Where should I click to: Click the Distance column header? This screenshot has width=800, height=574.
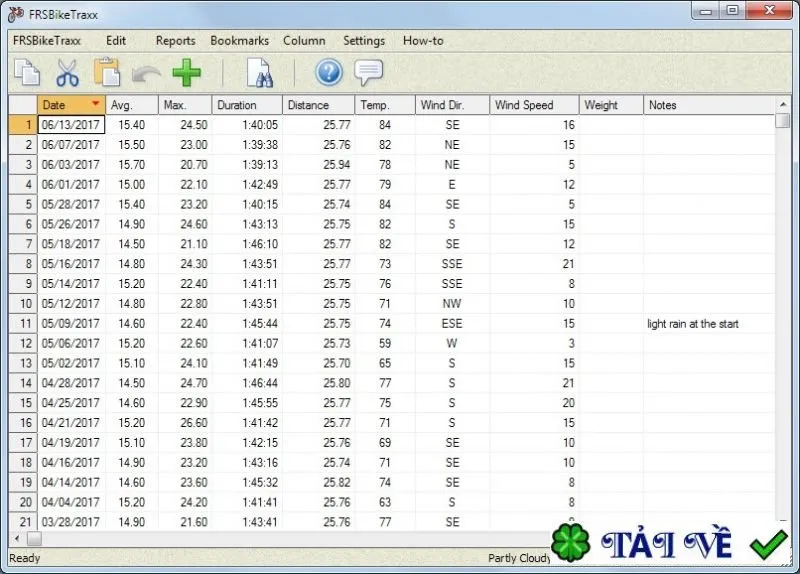(318, 105)
